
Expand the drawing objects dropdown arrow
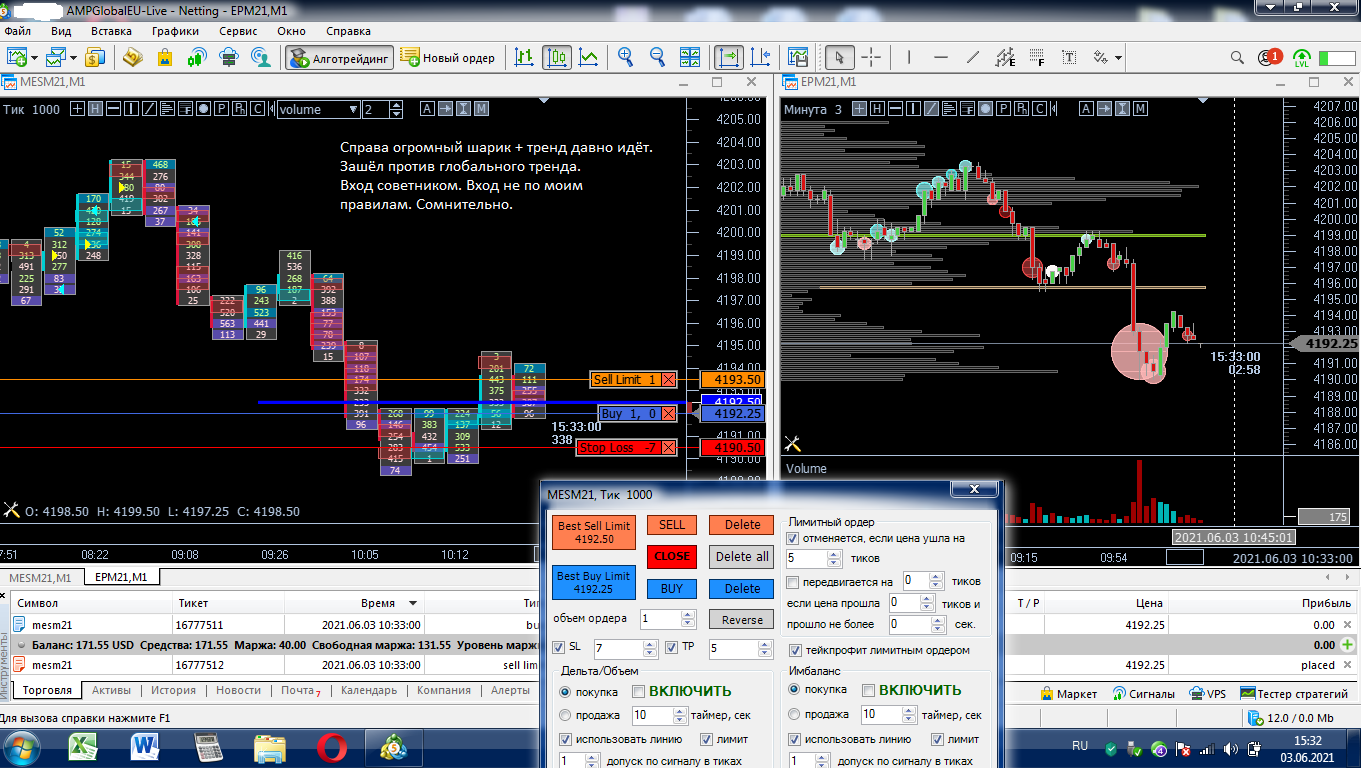pos(1120,57)
